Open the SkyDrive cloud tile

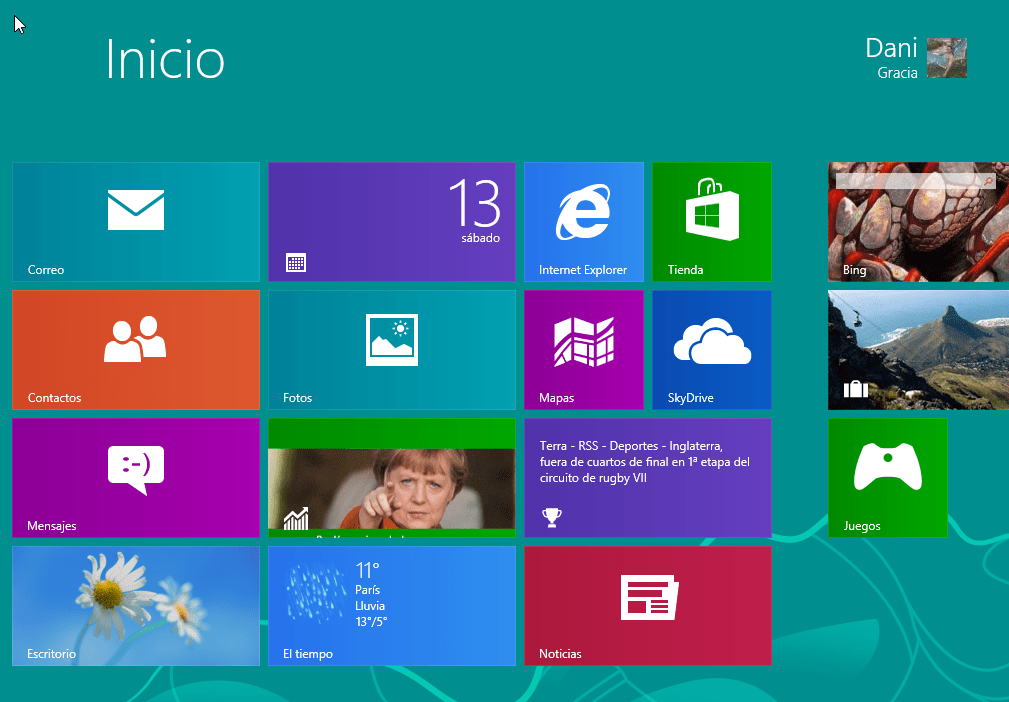pos(712,350)
